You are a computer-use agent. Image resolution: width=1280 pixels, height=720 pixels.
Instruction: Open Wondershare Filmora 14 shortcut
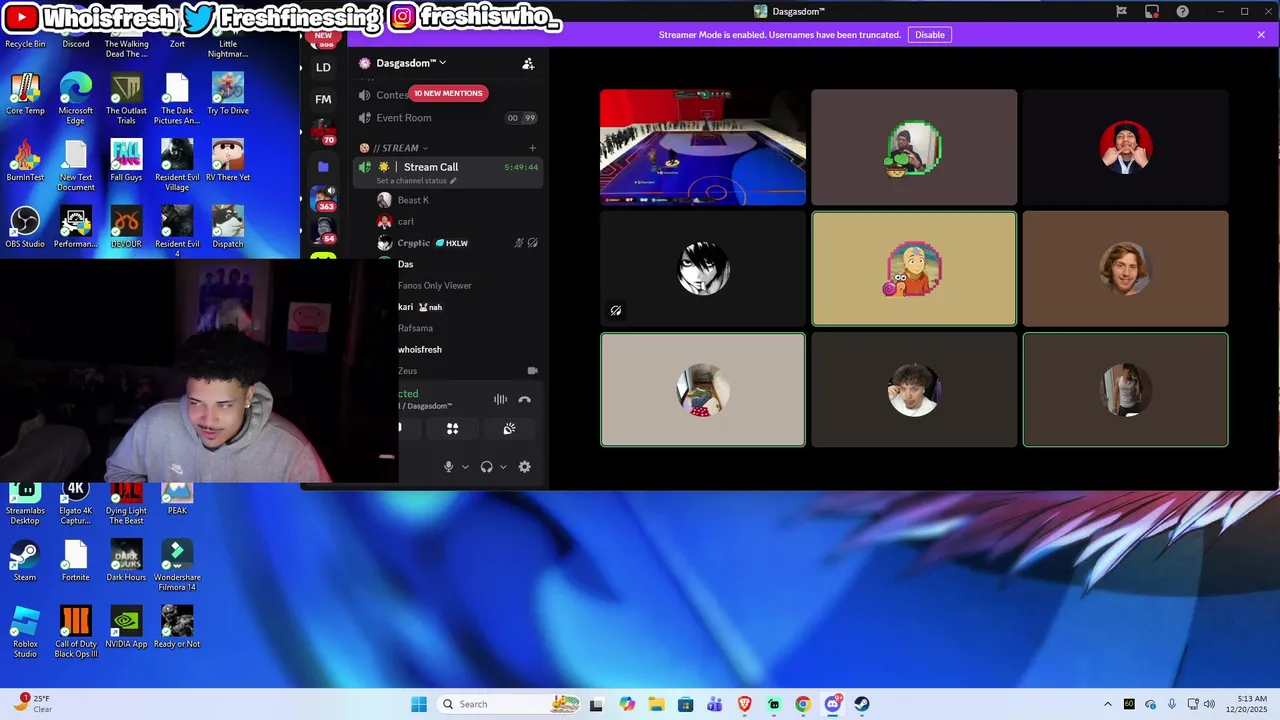click(177, 565)
